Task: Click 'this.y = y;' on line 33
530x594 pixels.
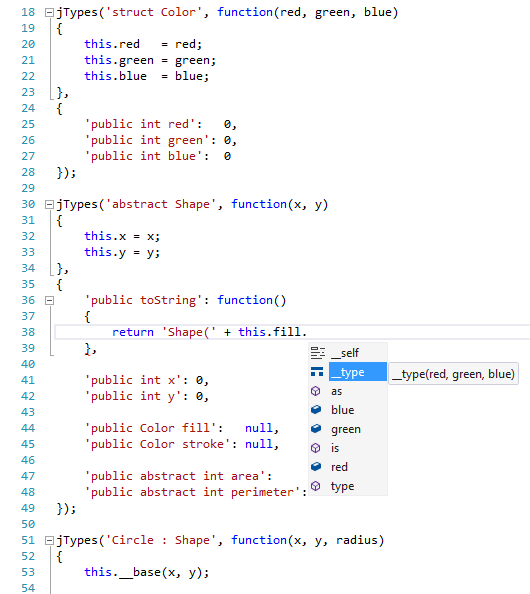Action: pyautogui.click(x=122, y=252)
